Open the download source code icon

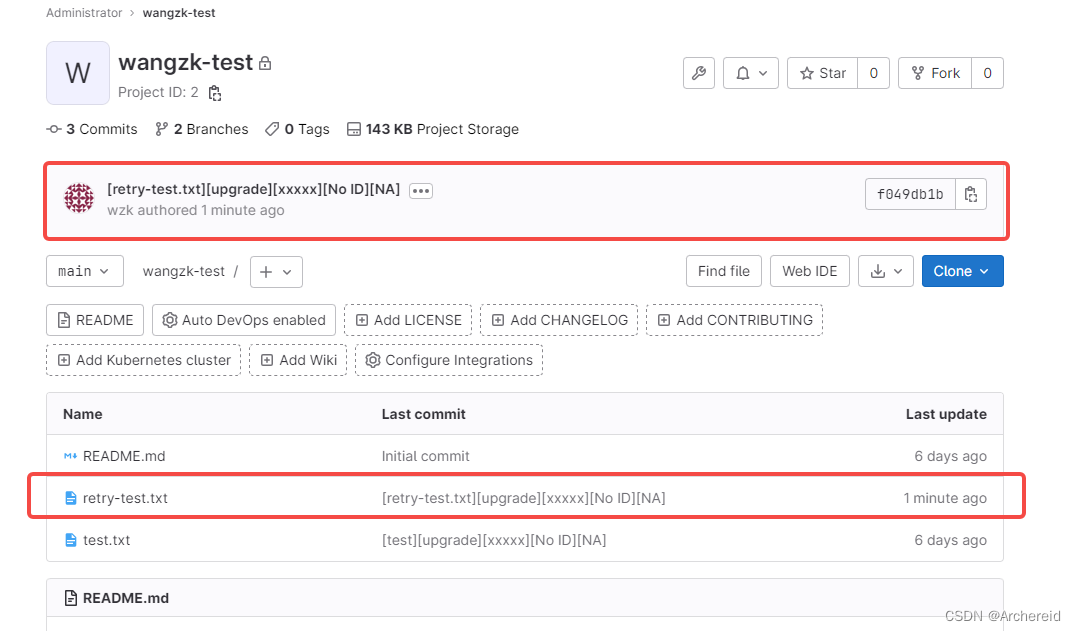point(880,271)
